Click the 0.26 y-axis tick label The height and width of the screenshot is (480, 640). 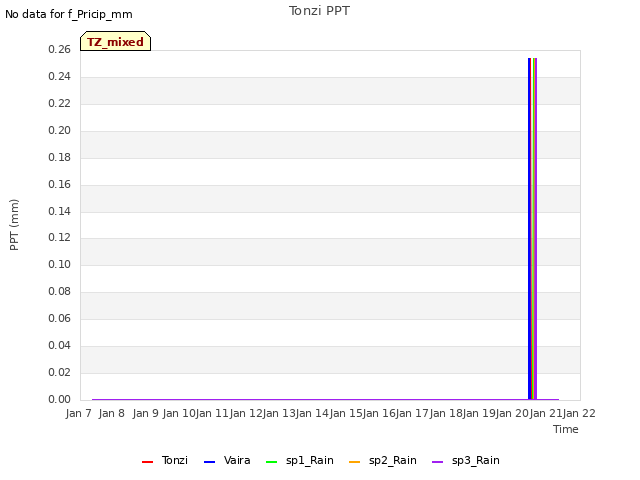click(x=60, y=49)
